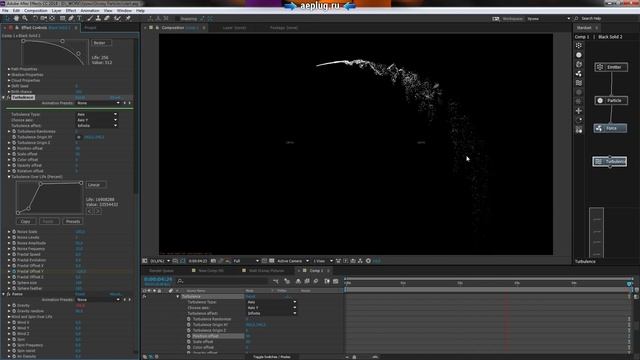This screenshot has width=640, height=360.
Task: Toggle the Turbulence effect fx switch
Action: tap(8, 98)
